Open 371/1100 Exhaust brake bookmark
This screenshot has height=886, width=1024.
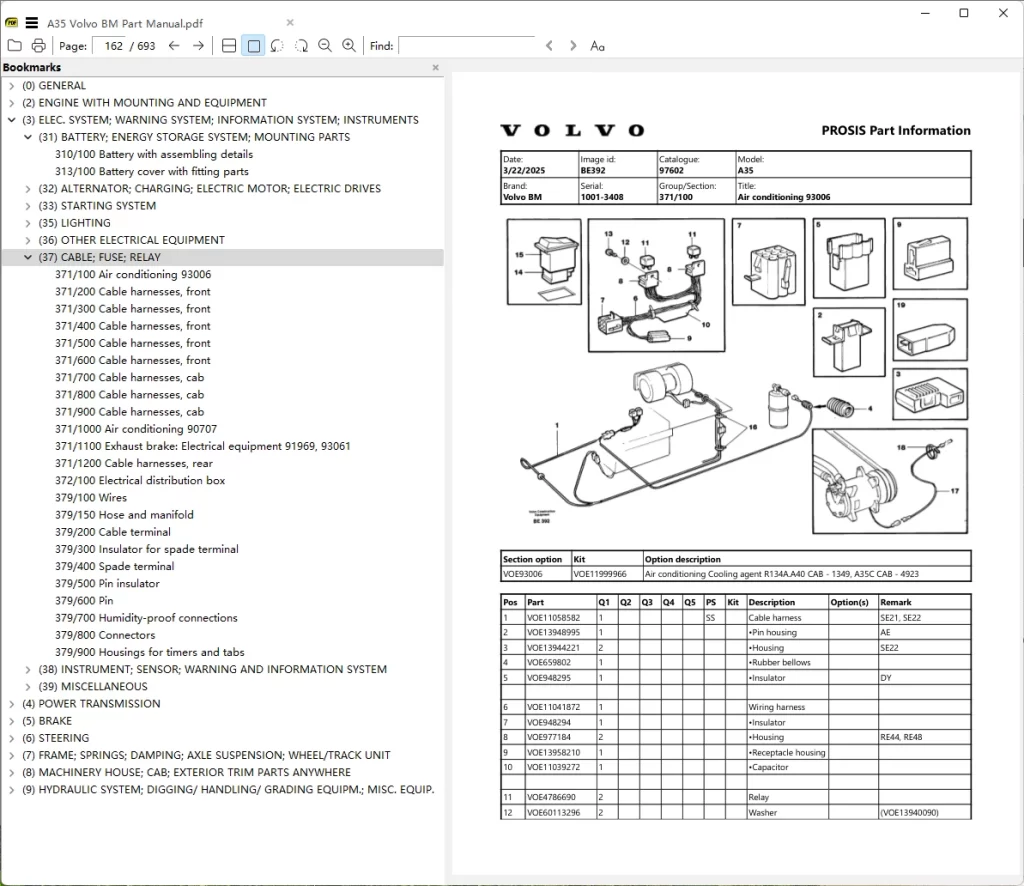pos(202,446)
